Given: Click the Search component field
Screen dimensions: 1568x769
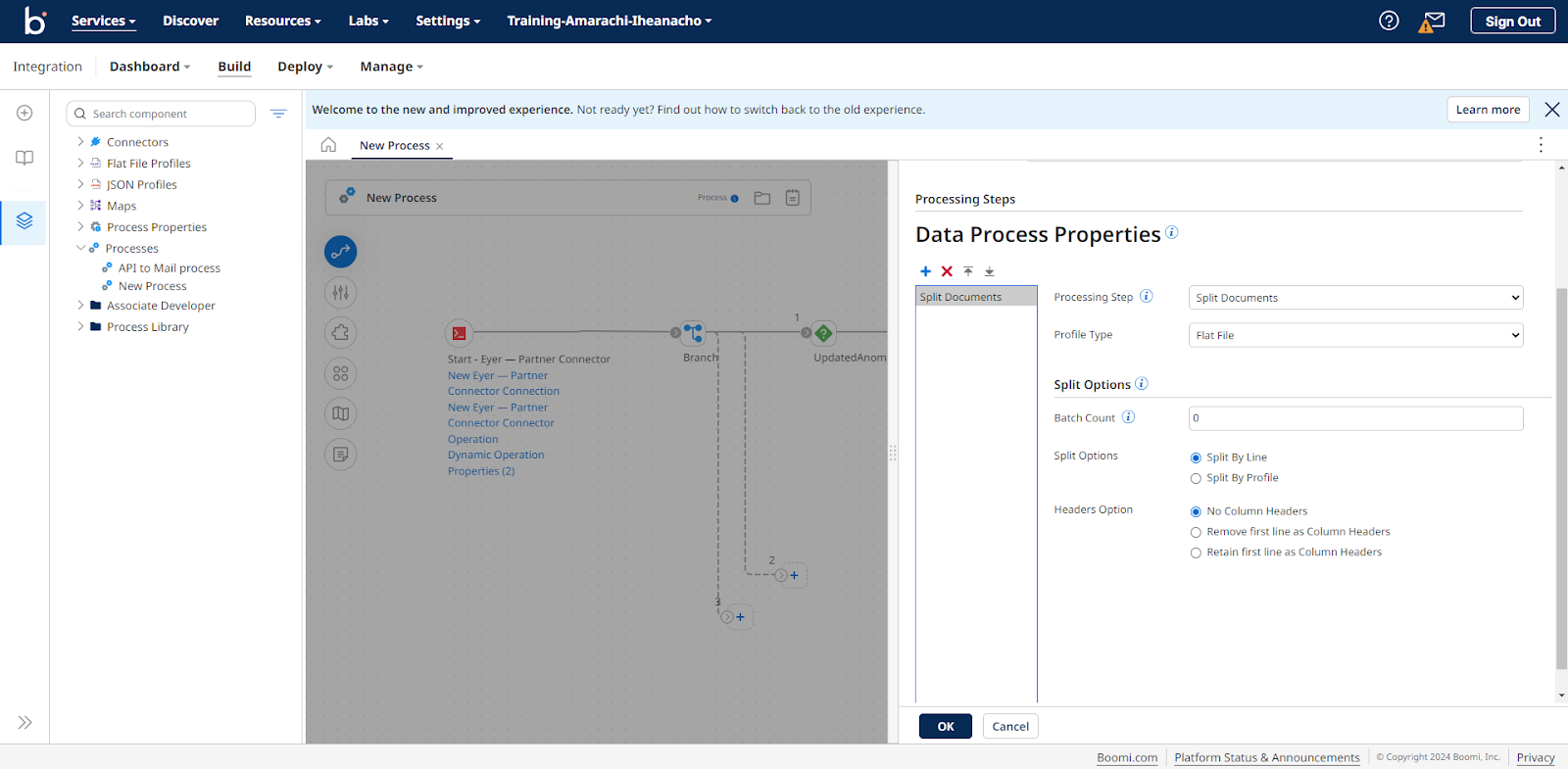Looking at the screenshot, I should click(161, 114).
